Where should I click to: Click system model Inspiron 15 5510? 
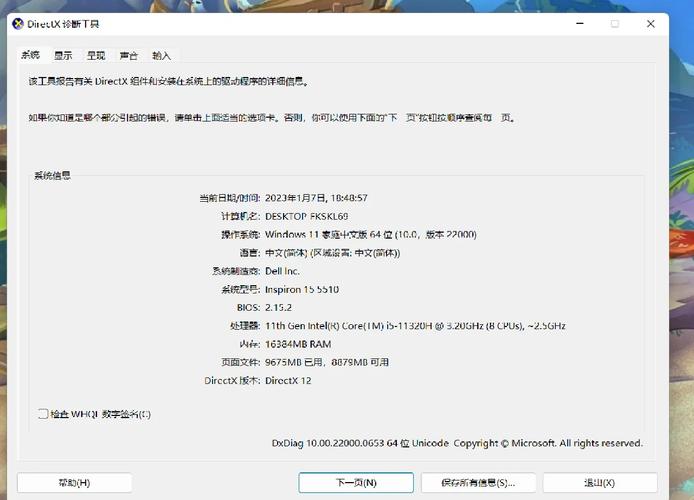point(302,289)
